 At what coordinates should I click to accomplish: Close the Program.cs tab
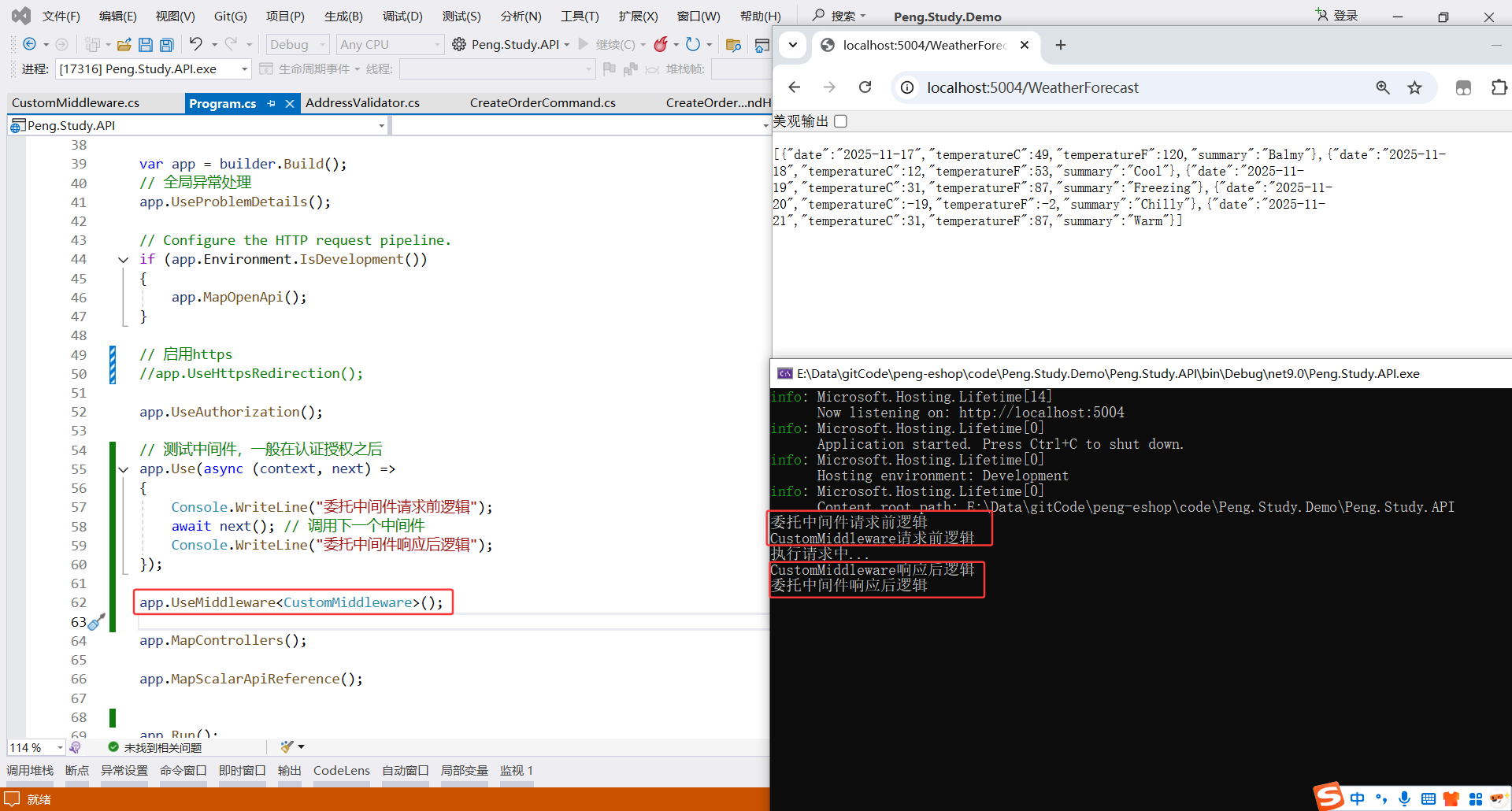[290, 103]
